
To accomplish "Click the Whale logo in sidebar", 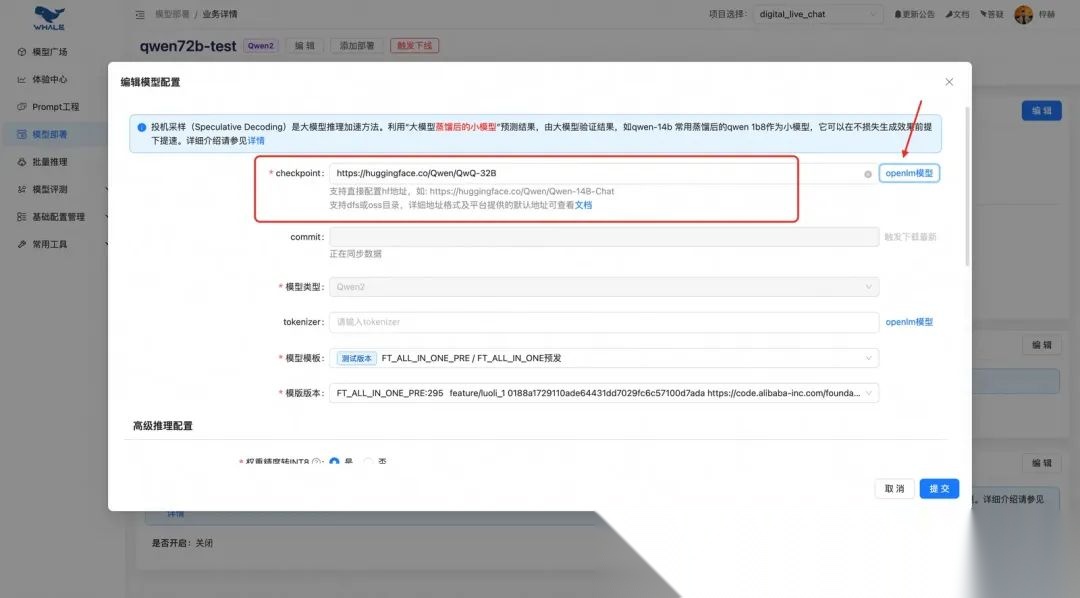I will pos(49,18).
